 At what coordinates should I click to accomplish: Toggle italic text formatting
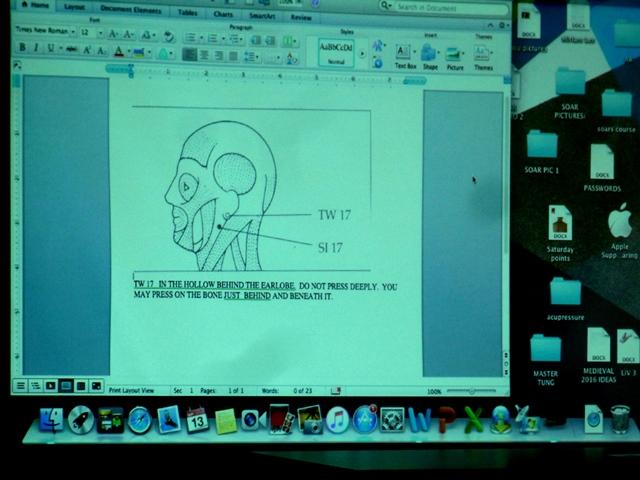(36, 49)
